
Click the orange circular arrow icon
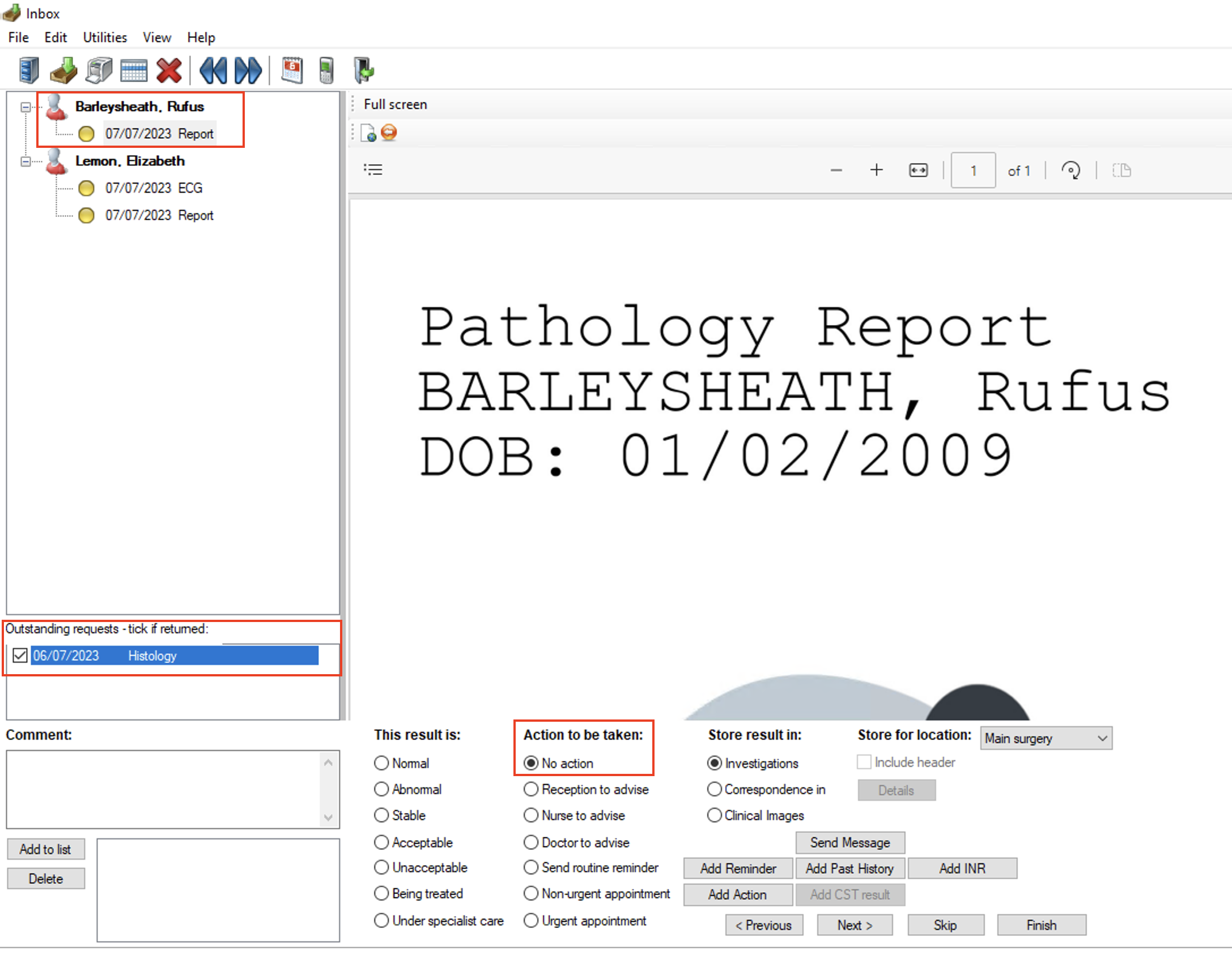click(x=389, y=133)
